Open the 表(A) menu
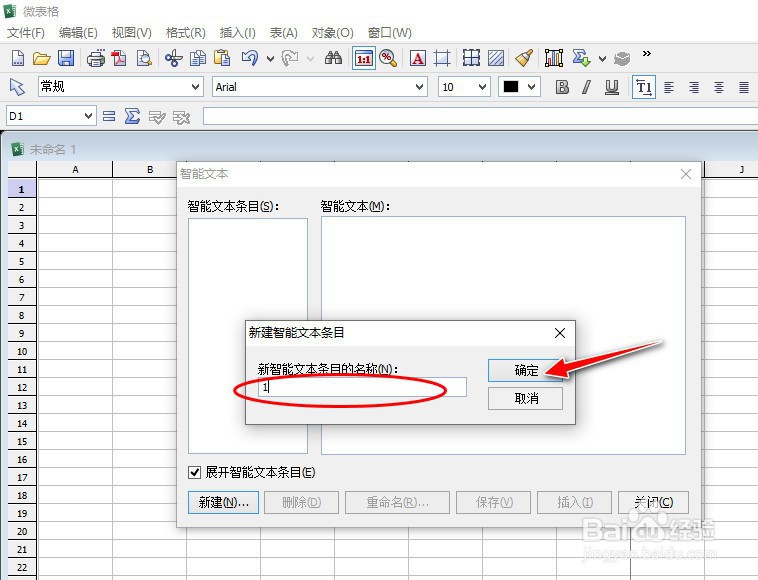The image size is (758, 580). pos(283,32)
